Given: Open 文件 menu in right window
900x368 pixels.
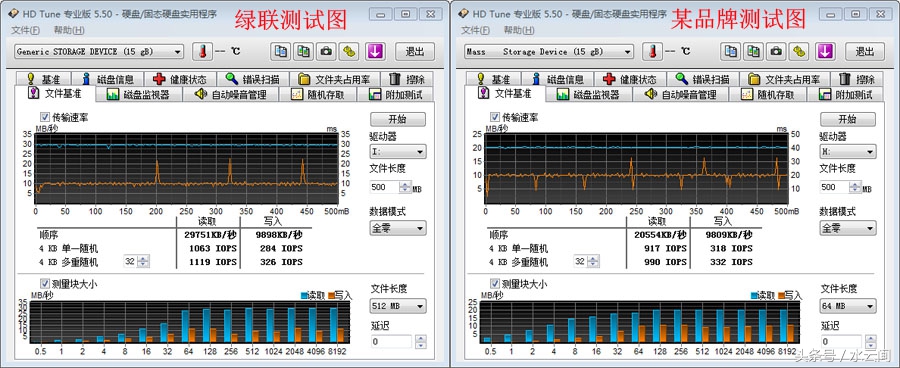Looking at the screenshot, I should (x=475, y=30).
